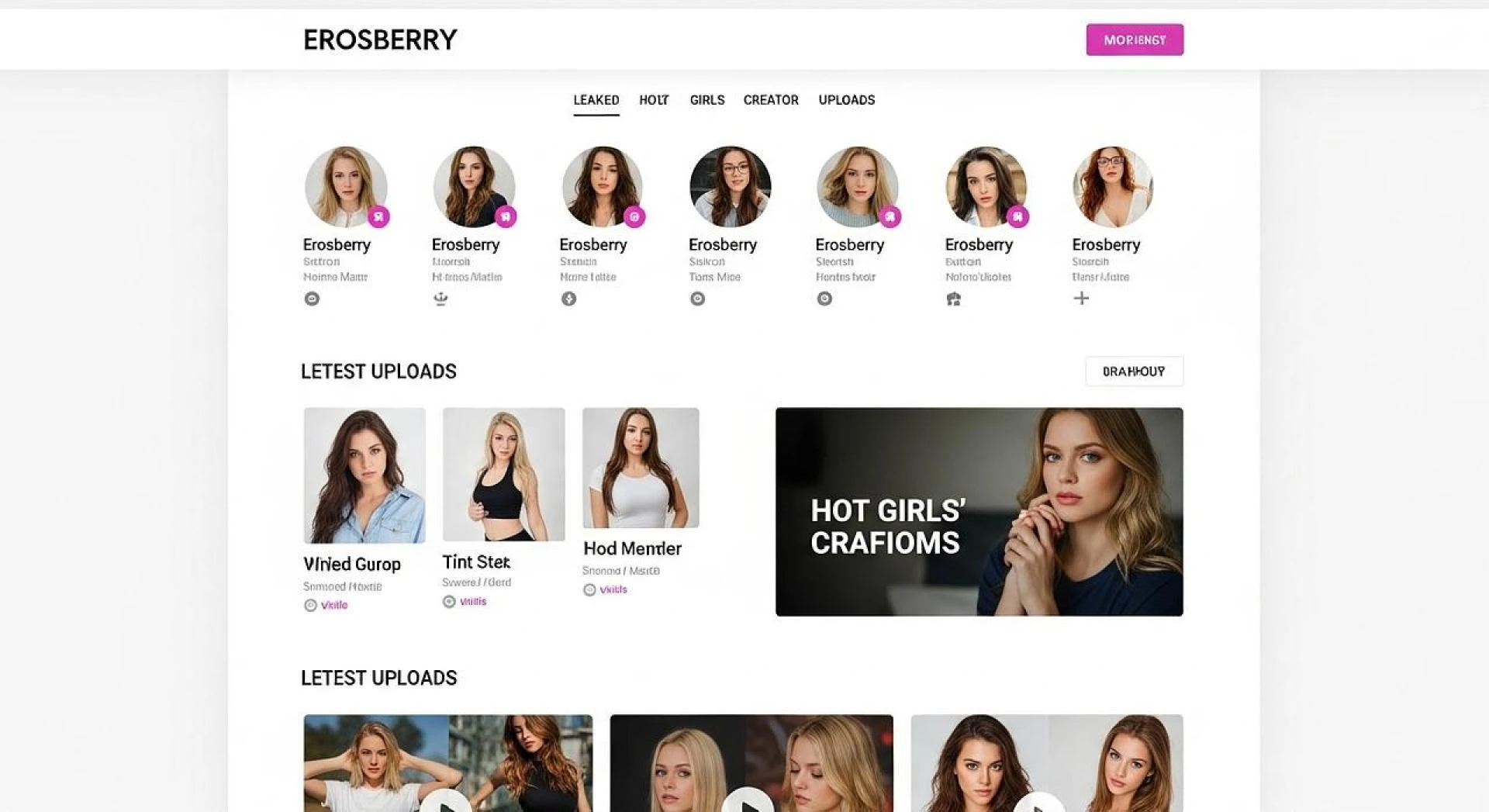The image size is (1489, 812).
Task: Click the plus icon under the seventh profile
Action: [x=1081, y=298]
